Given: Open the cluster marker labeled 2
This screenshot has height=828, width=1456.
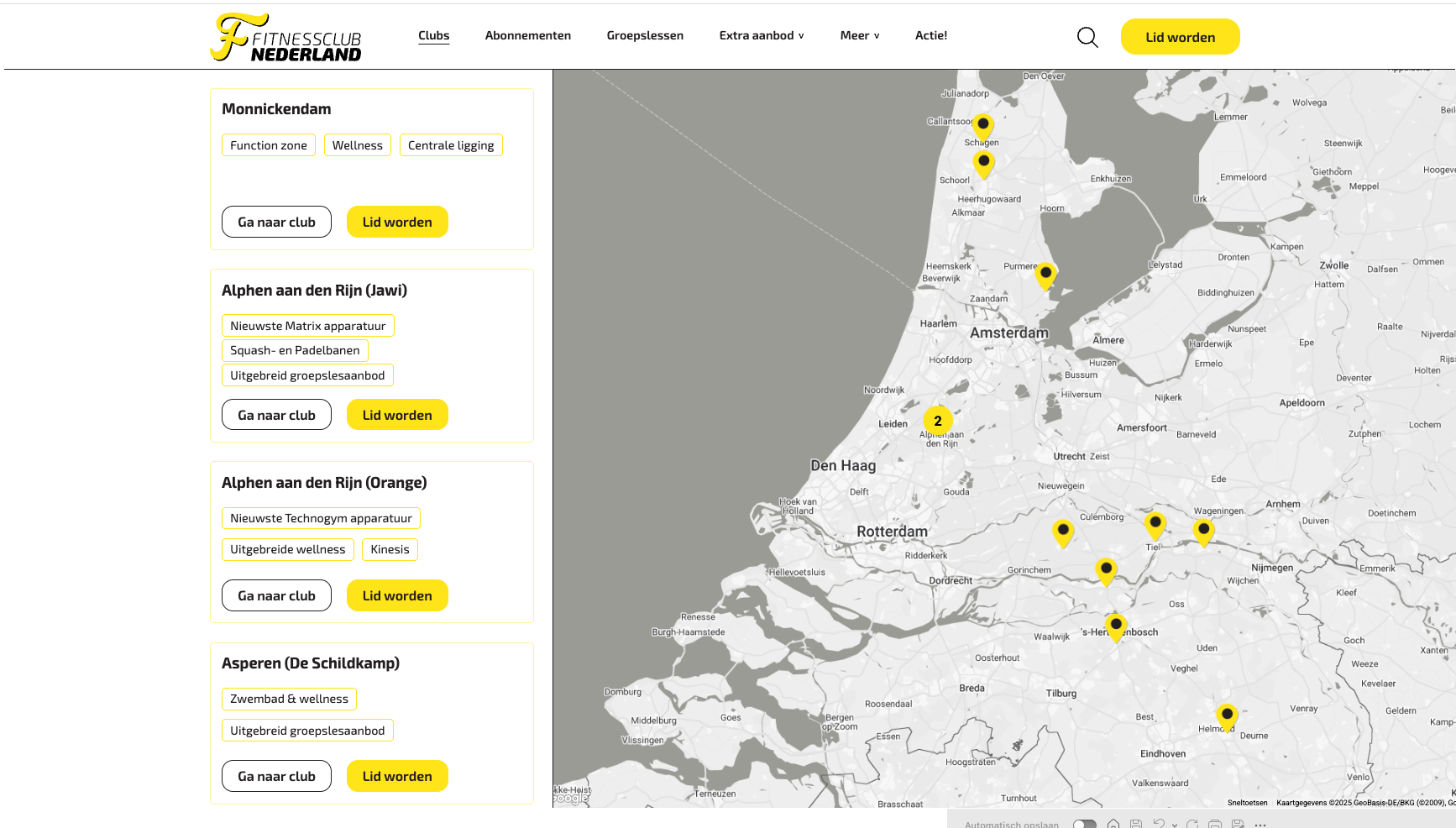Looking at the screenshot, I should [x=938, y=421].
